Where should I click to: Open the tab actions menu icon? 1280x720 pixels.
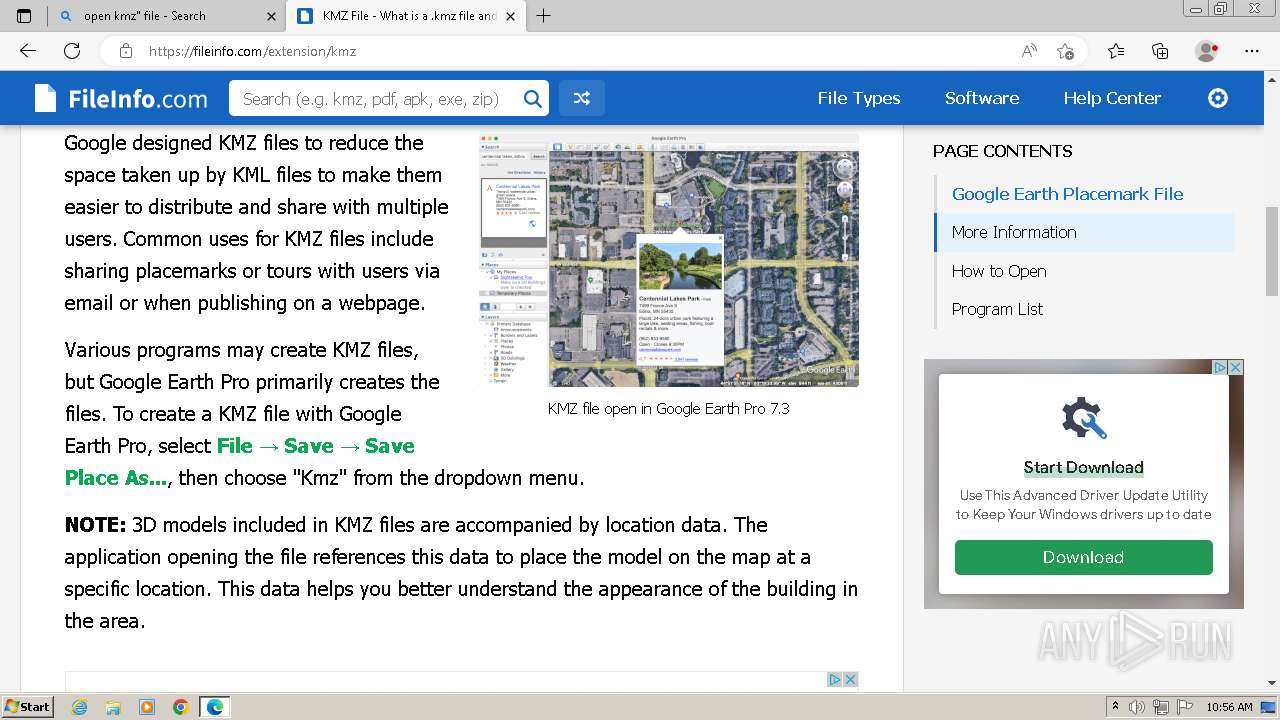pos(24,16)
